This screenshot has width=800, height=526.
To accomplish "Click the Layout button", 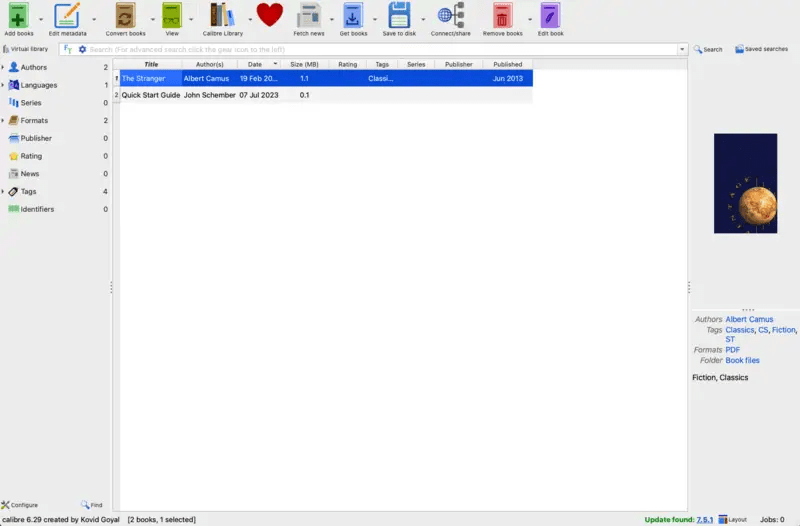I will pos(733,519).
